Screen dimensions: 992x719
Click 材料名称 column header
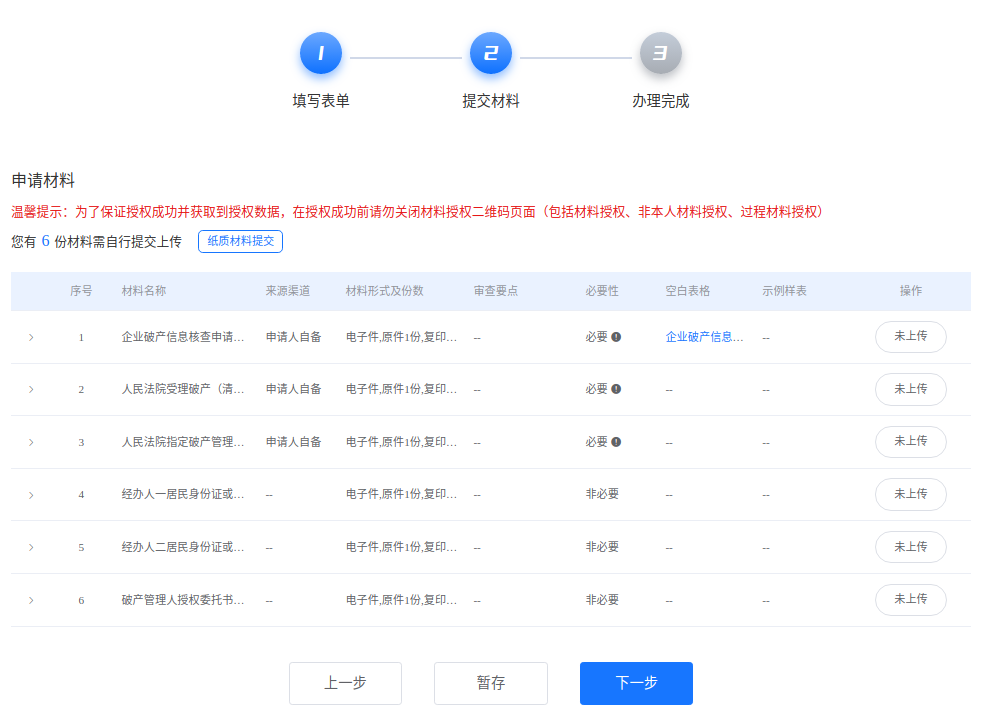point(144,291)
